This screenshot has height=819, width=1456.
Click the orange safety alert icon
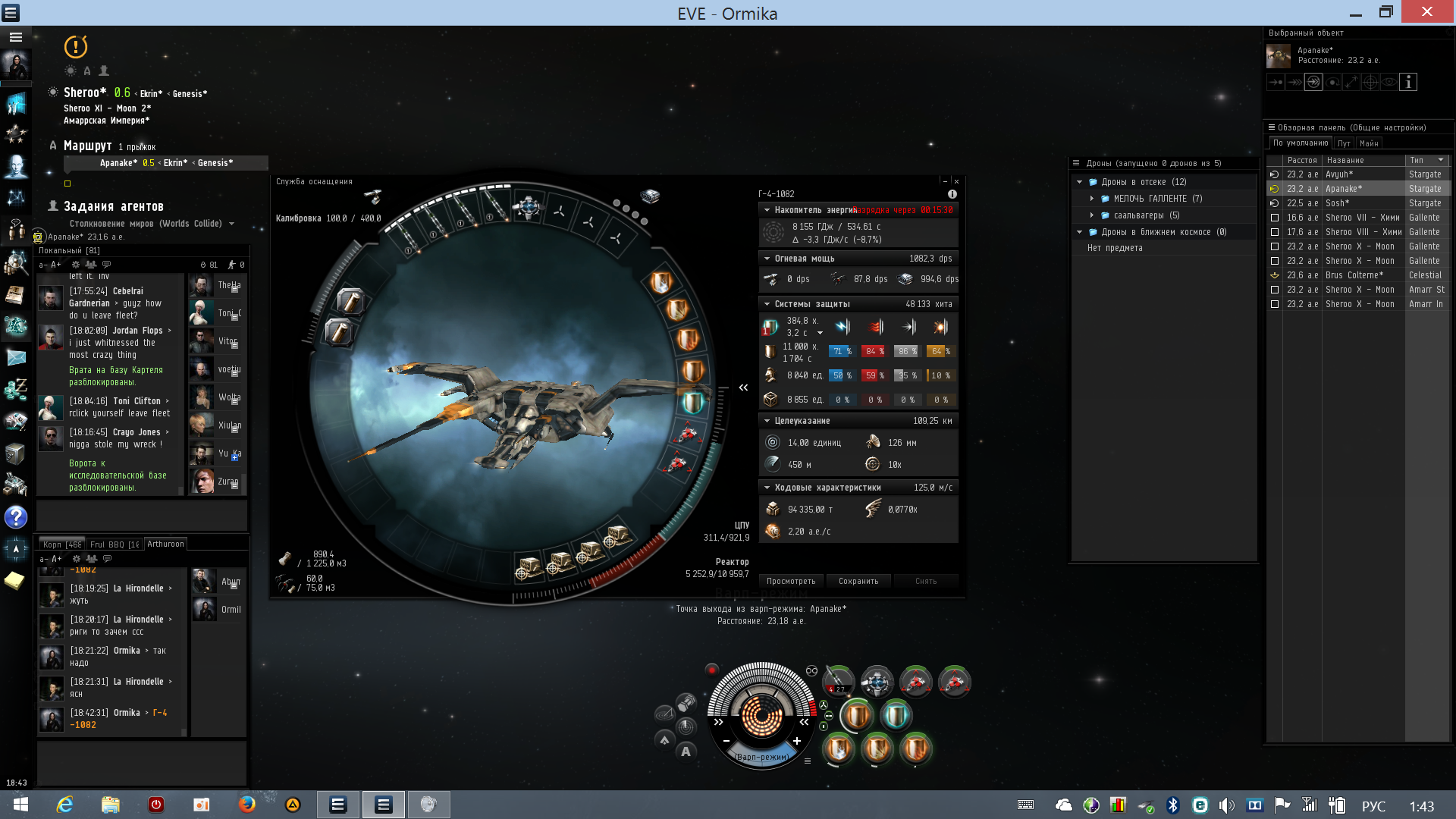pyautogui.click(x=76, y=47)
